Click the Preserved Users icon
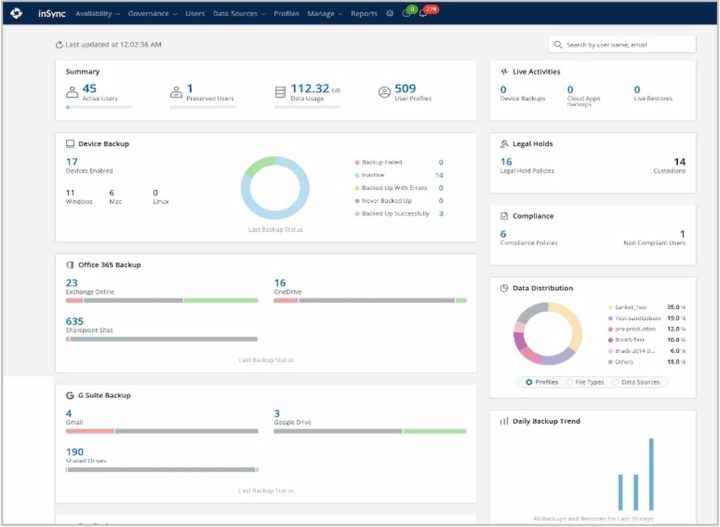 [x=176, y=92]
